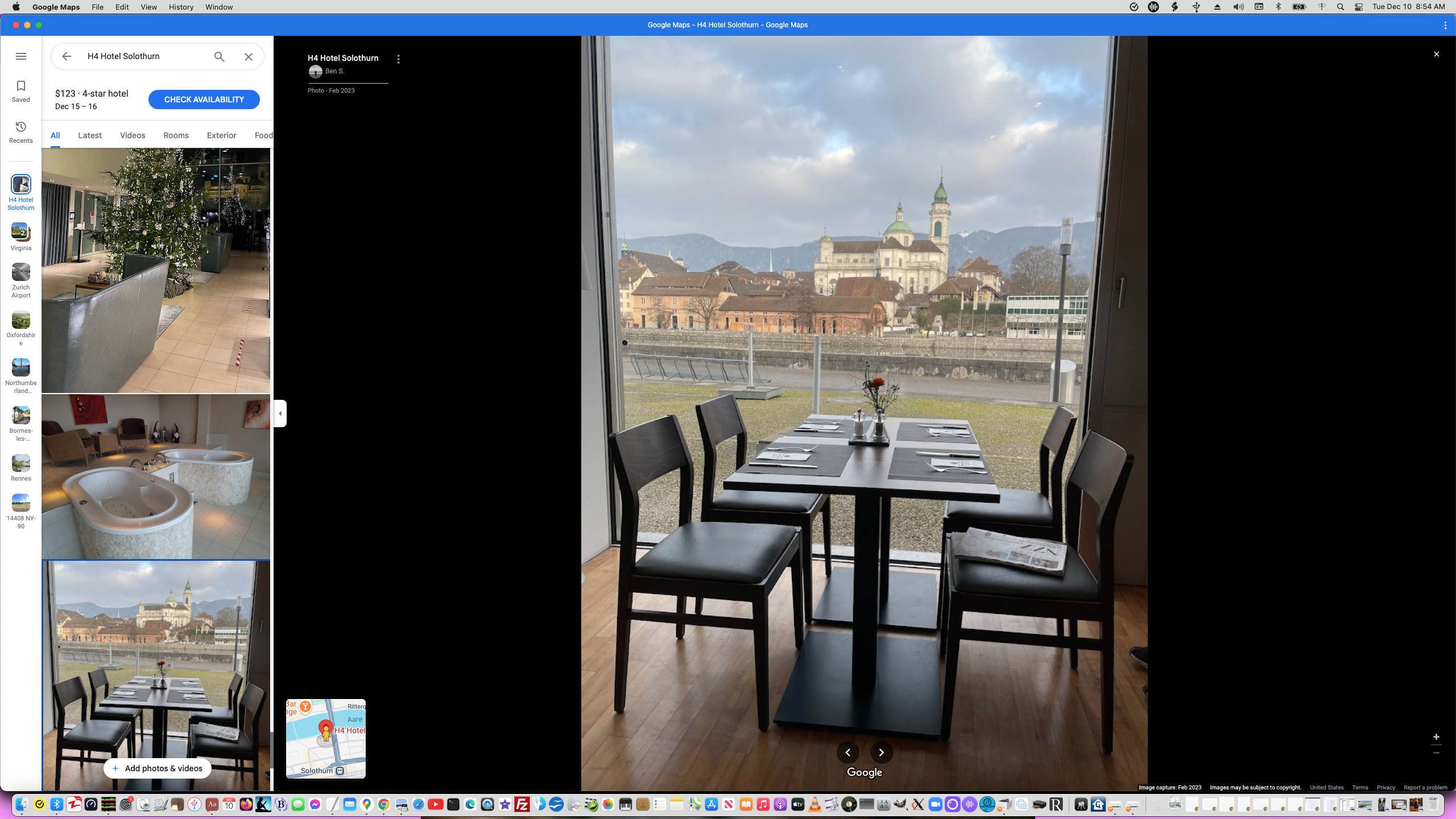Open the History menu in menu bar
1456x819 pixels.
[x=181, y=7]
